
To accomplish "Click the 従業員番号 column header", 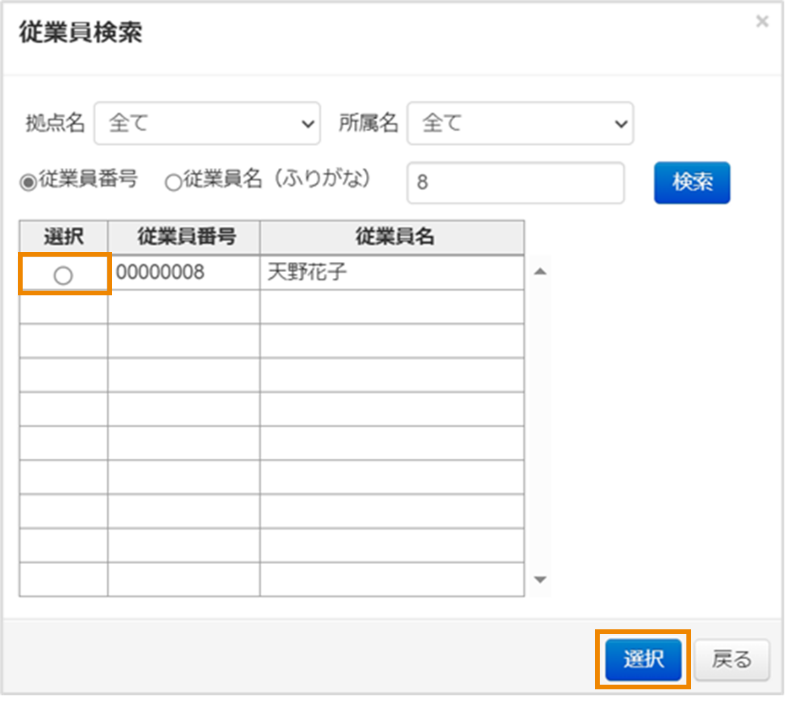I will tap(184, 237).
